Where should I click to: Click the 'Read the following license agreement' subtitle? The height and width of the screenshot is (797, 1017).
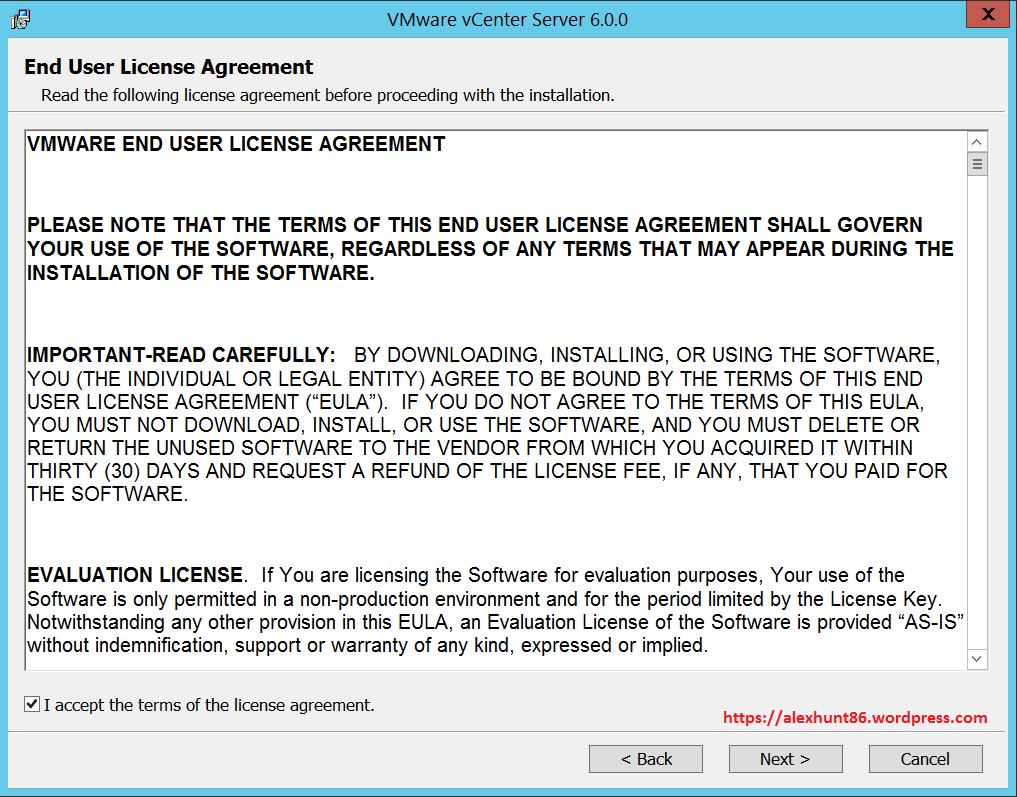click(x=328, y=95)
